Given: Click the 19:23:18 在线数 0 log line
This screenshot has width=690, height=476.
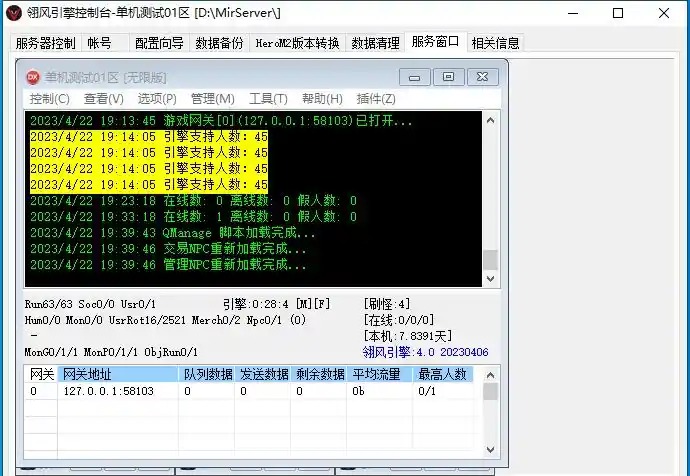Looking at the screenshot, I should coord(194,201).
